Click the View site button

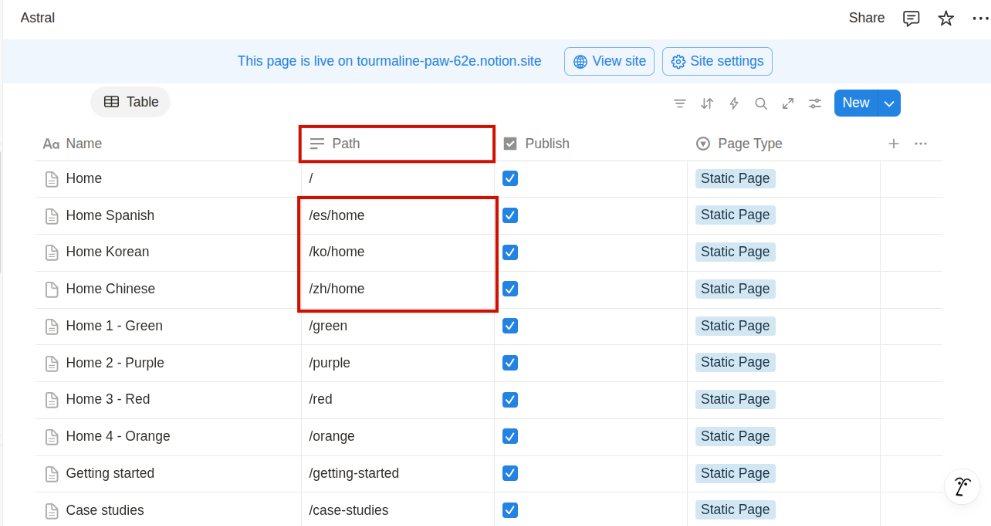609,61
